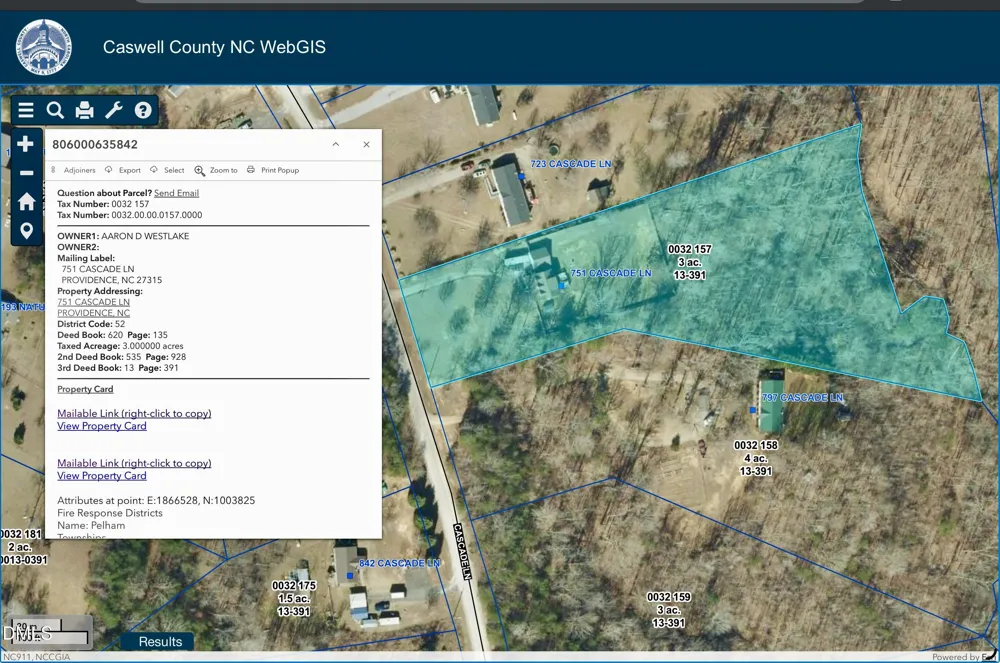This screenshot has width=1000, height=663.
Task: Click the Deed Book 620 Page 135 line
Action: point(112,335)
